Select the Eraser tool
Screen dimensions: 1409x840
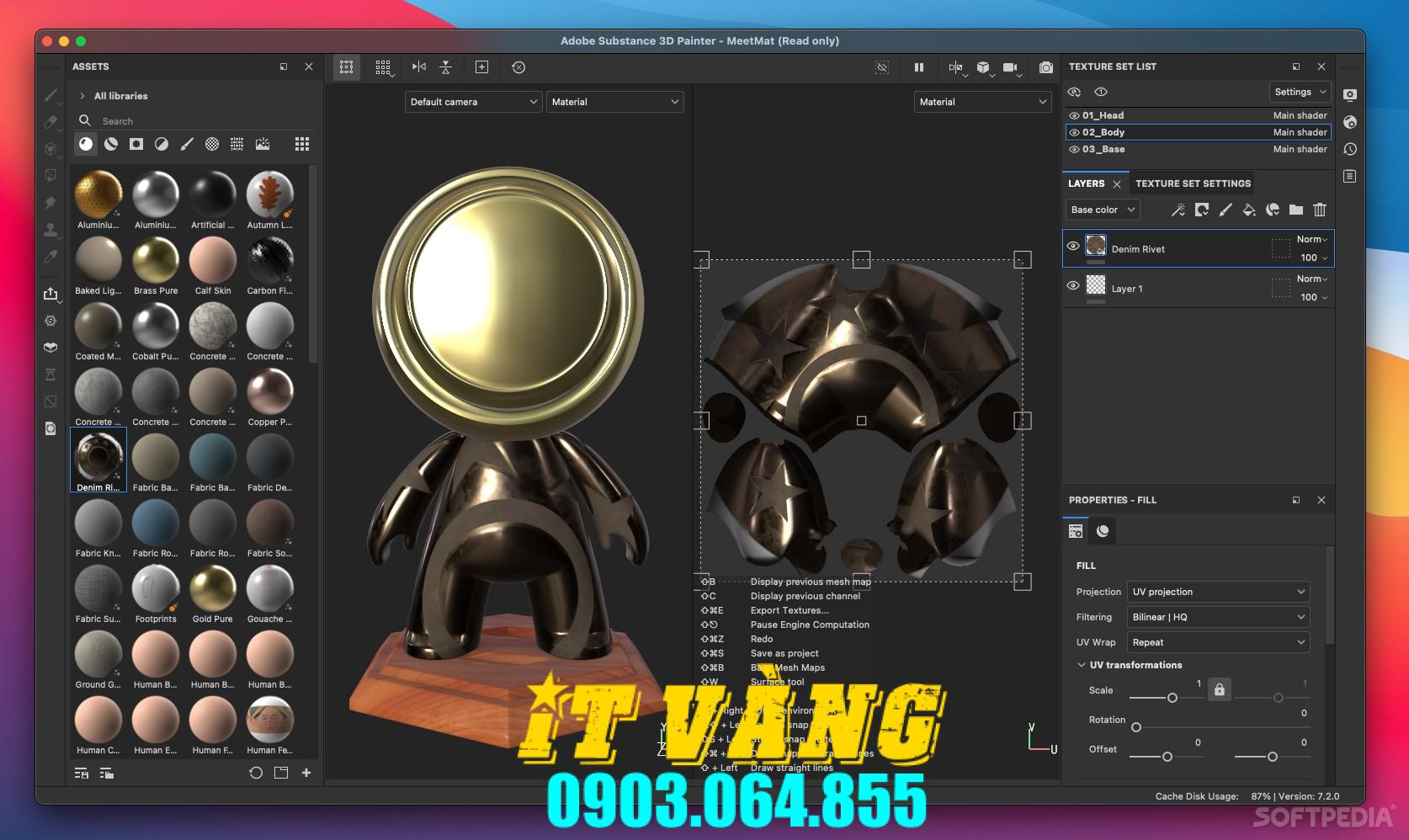click(51, 121)
